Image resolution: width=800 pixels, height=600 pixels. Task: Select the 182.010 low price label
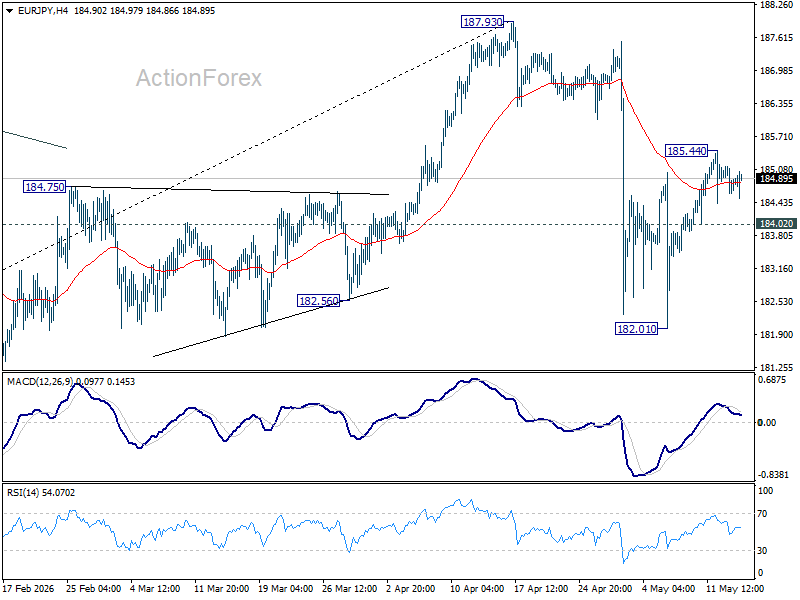coord(637,329)
